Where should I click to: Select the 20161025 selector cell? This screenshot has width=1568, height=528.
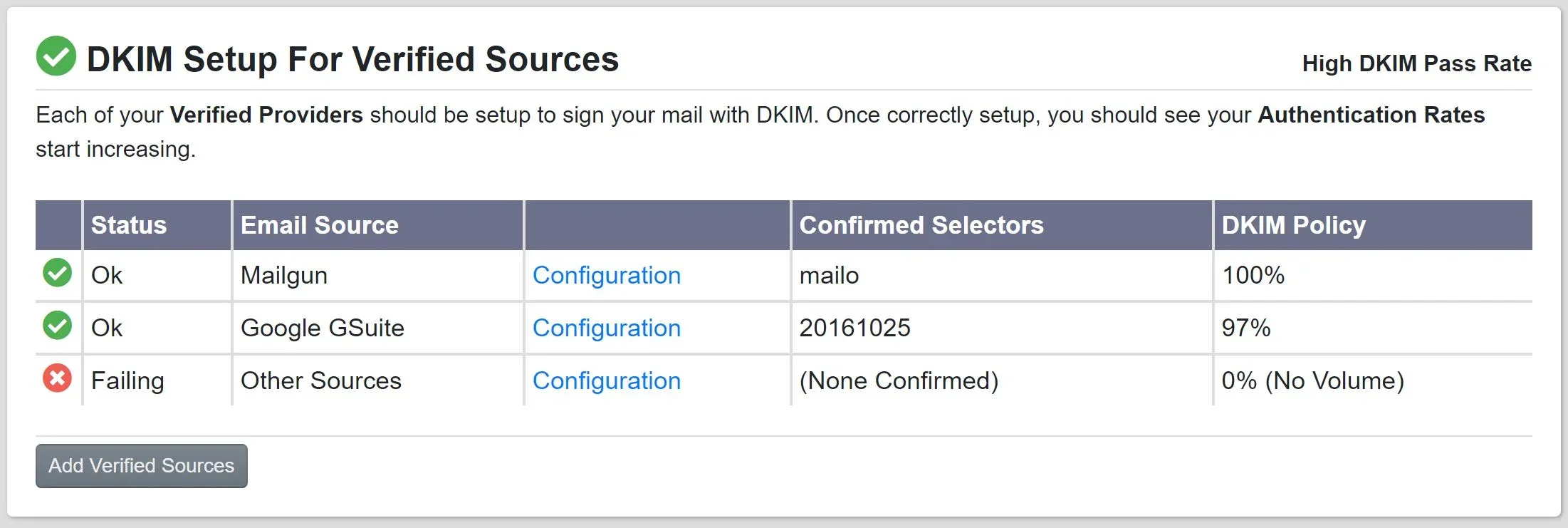coord(855,328)
